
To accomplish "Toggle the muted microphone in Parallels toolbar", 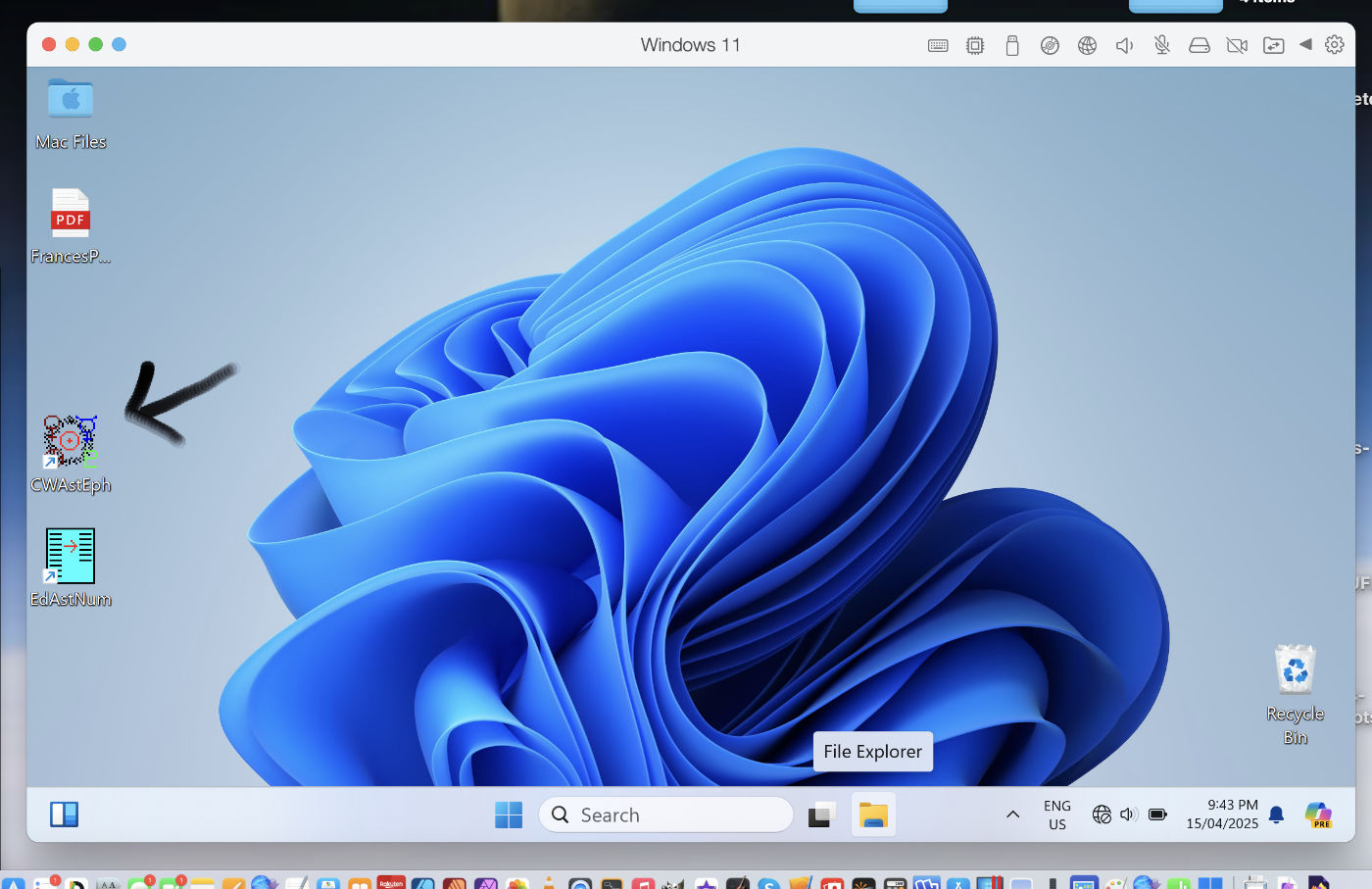I will (x=1161, y=45).
